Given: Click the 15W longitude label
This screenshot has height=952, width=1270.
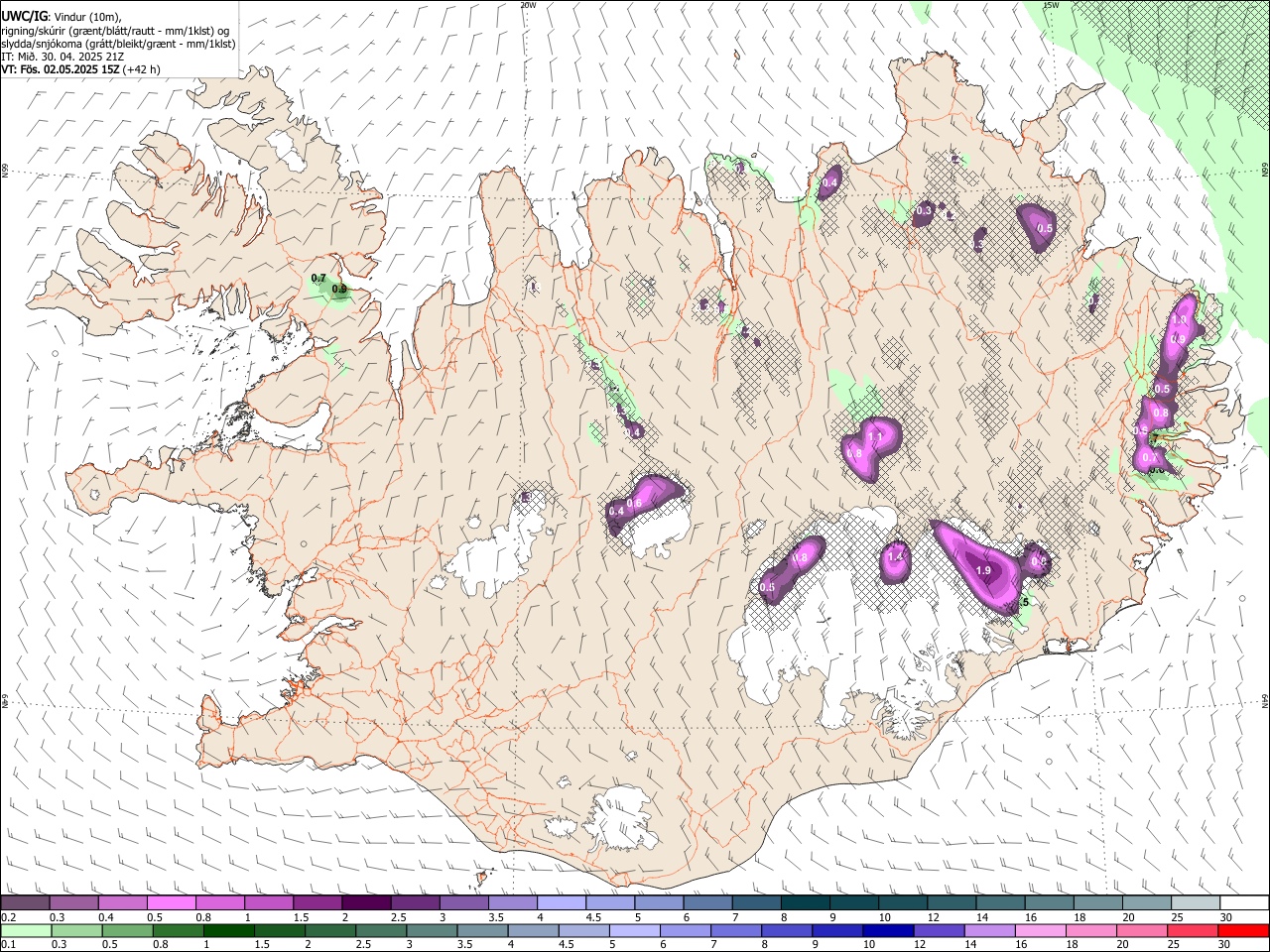Looking at the screenshot, I should 1051,5.
